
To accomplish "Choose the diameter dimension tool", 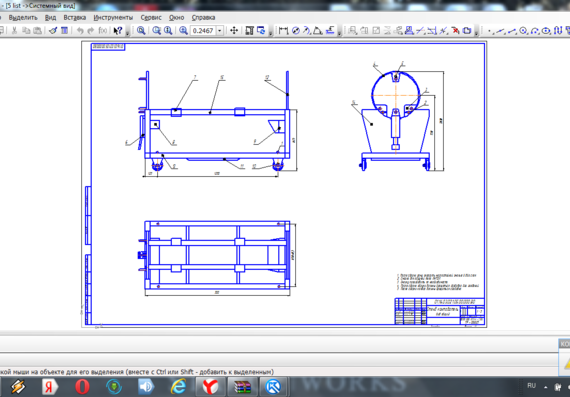I will coord(296,31).
